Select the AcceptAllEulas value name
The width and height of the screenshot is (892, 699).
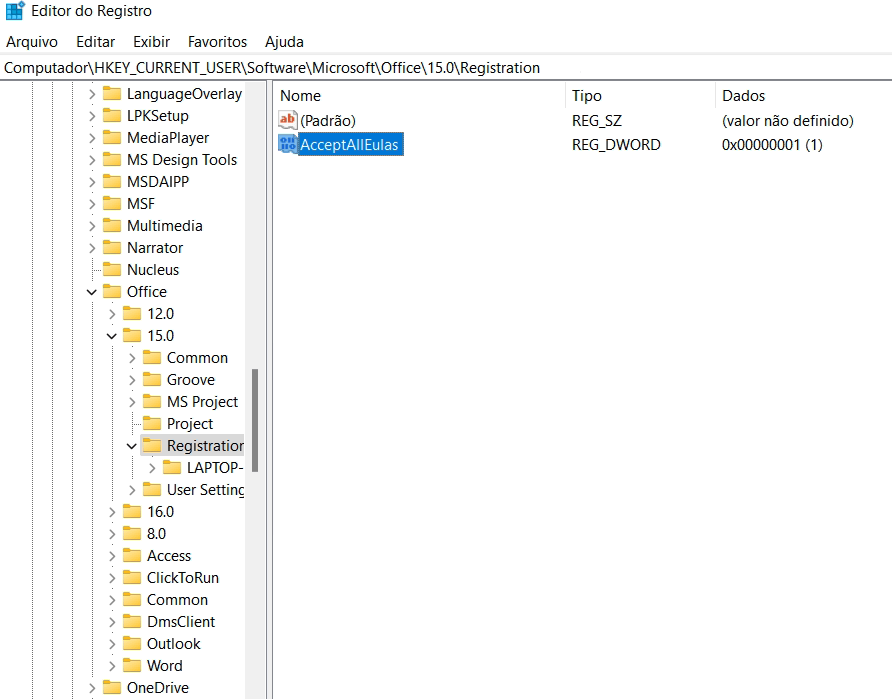tap(349, 144)
